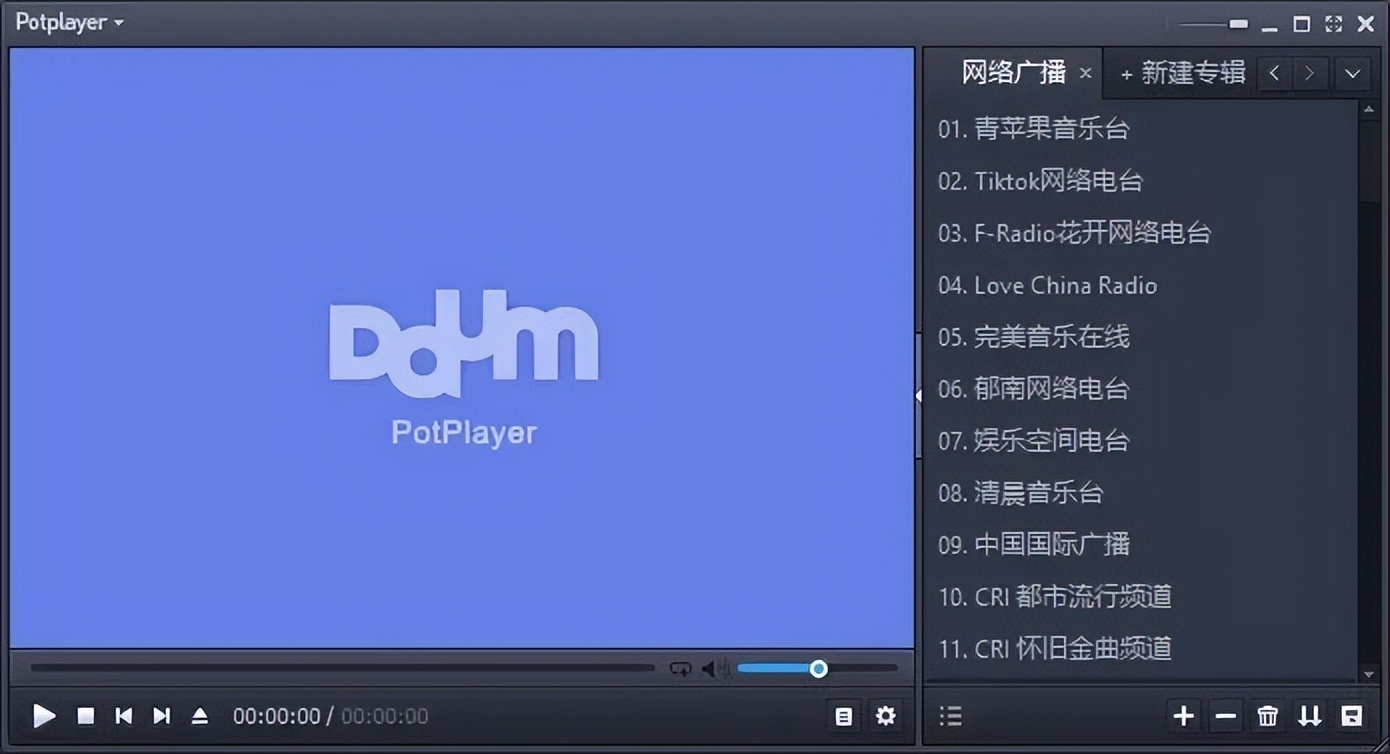Save the playlist with the save icon
The image size is (1390, 754).
pyautogui.click(x=1351, y=716)
